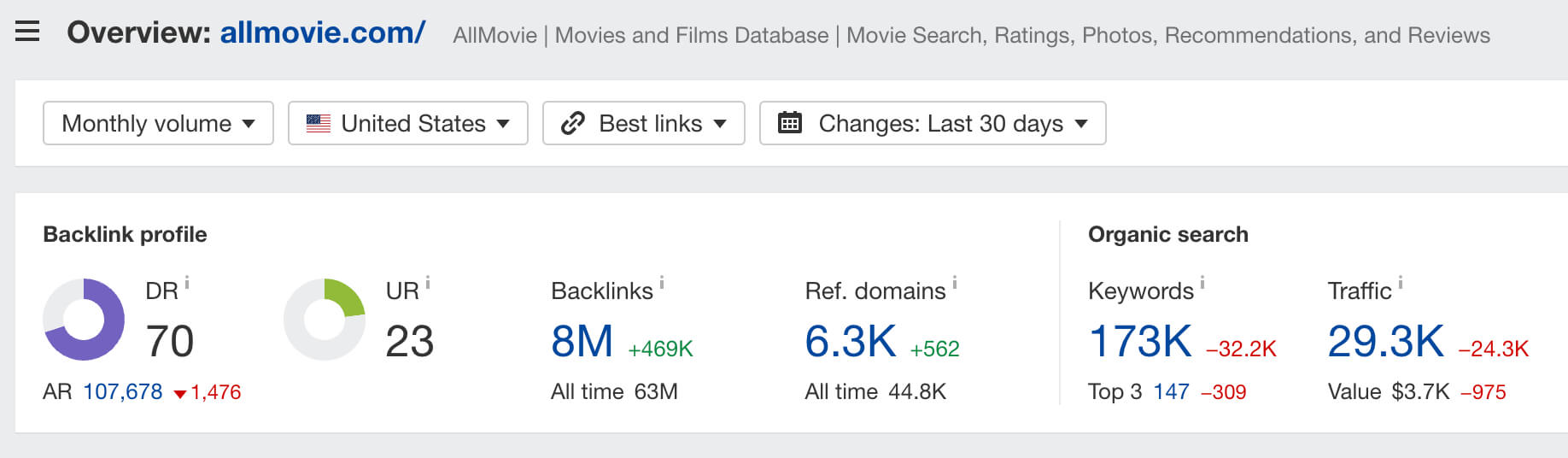1568x458 pixels.
Task: Click the 173K organic keywords value
Action: pos(1139,342)
